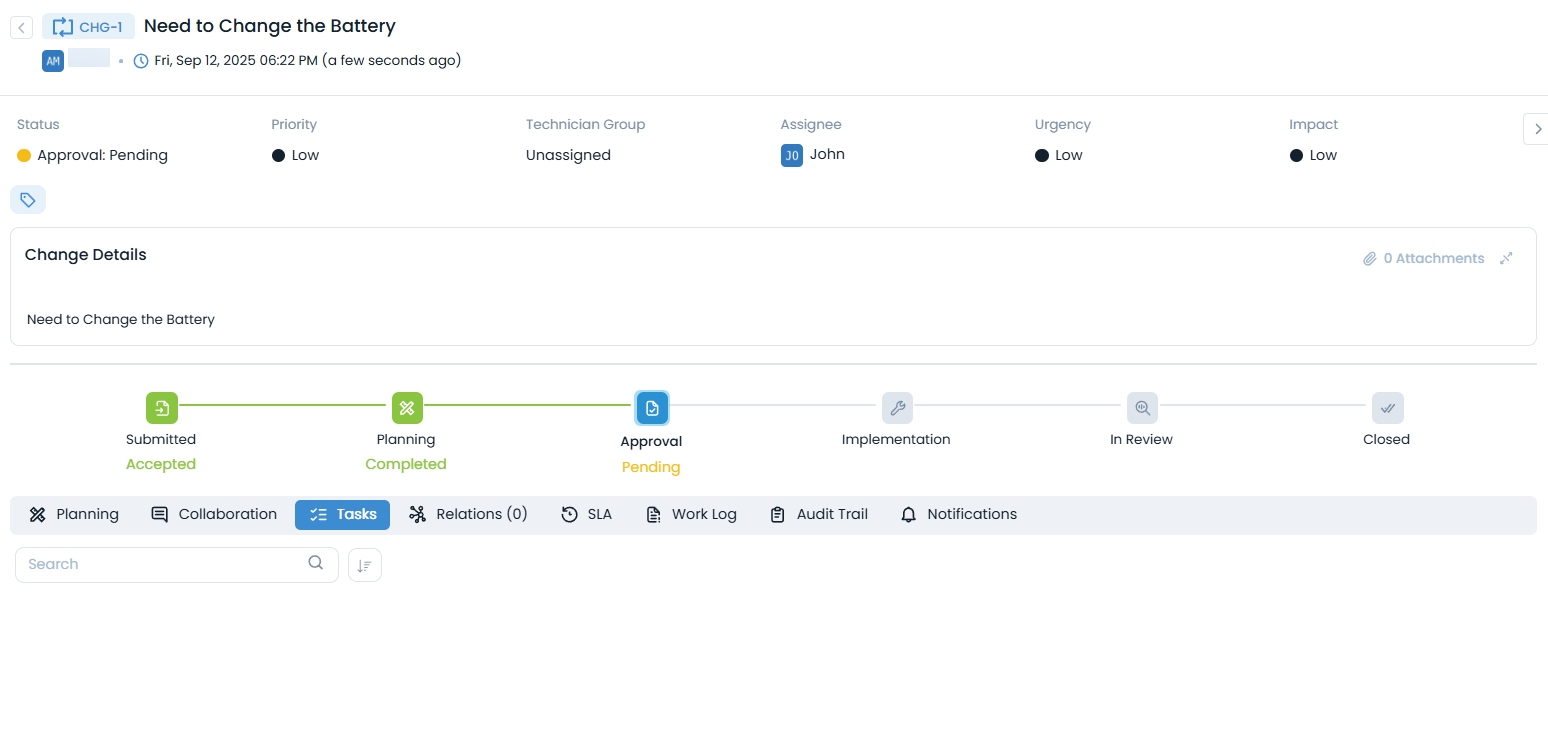
Task: Click the sort order icon beside the search box
Action: (364, 564)
